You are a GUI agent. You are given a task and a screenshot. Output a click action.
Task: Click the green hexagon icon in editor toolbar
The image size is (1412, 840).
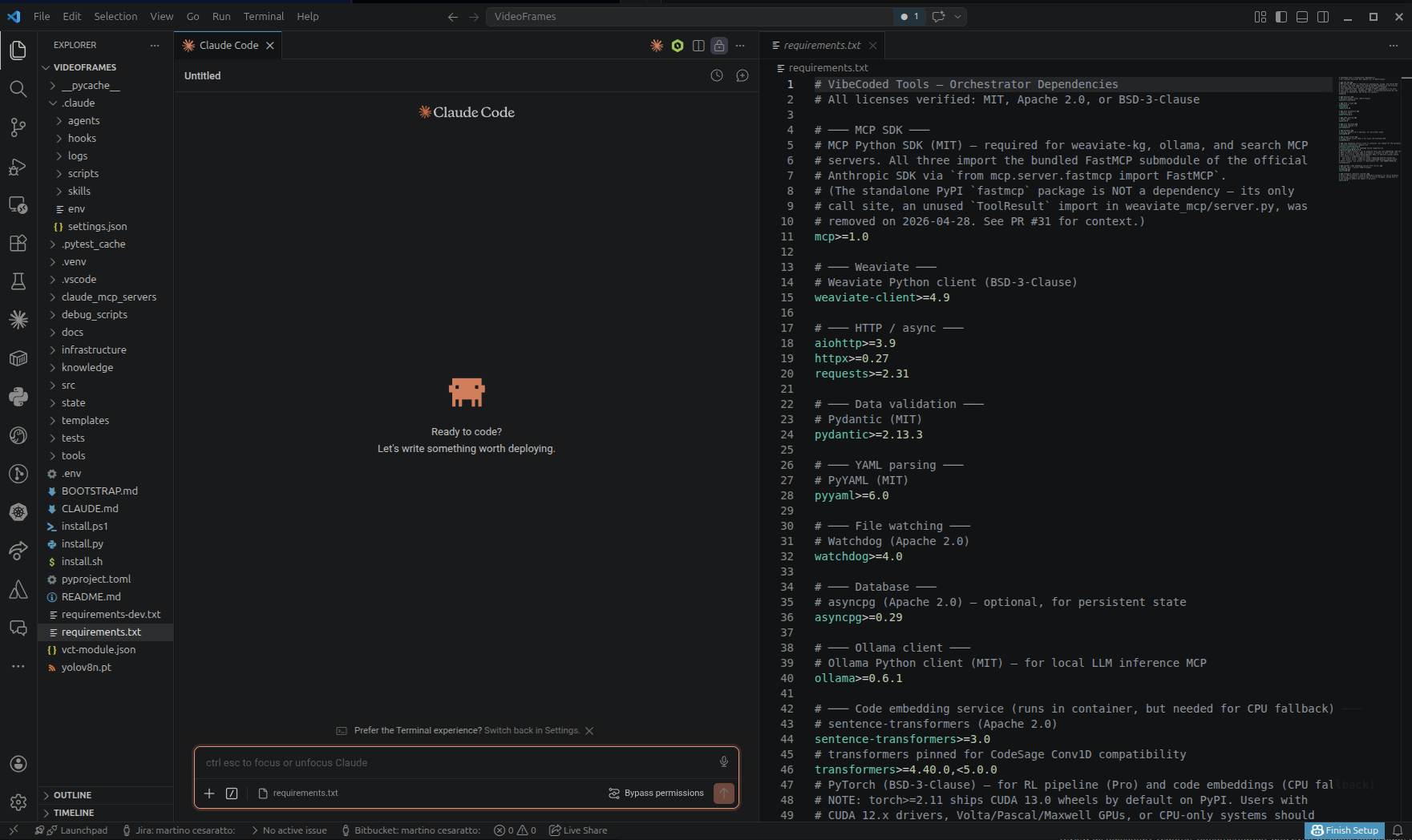(678, 46)
